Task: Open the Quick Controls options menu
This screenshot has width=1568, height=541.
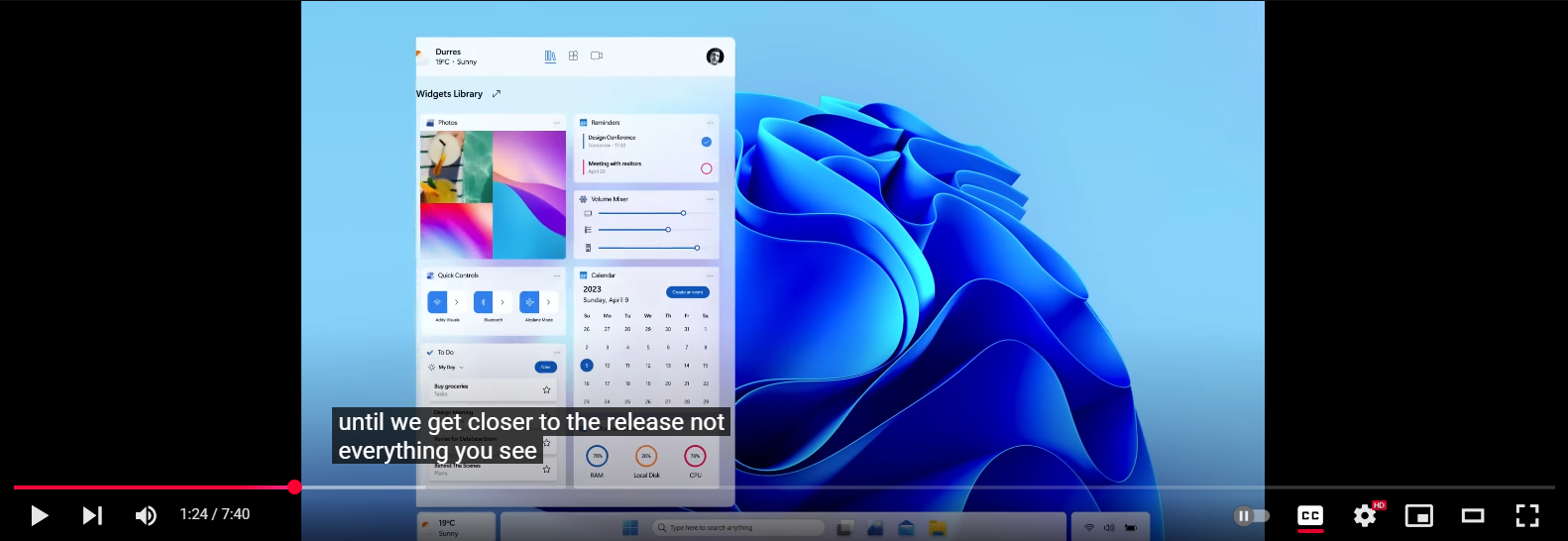Action: [x=557, y=275]
